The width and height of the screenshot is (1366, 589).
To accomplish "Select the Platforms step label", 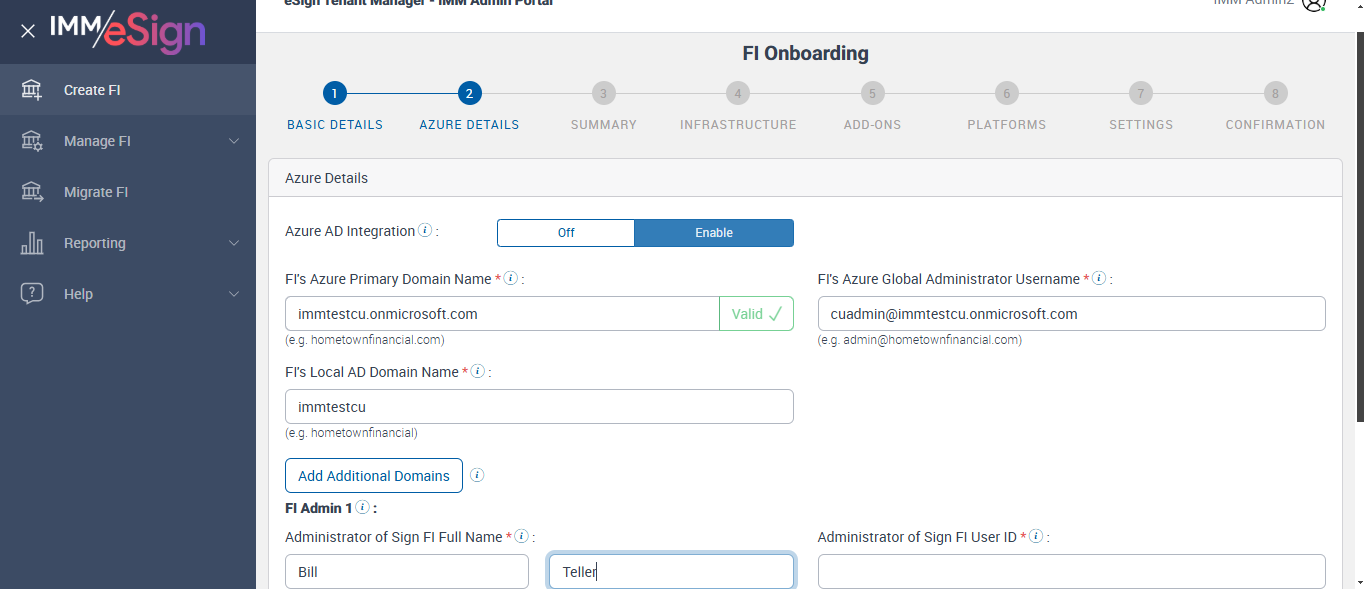I will point(1007,125).
